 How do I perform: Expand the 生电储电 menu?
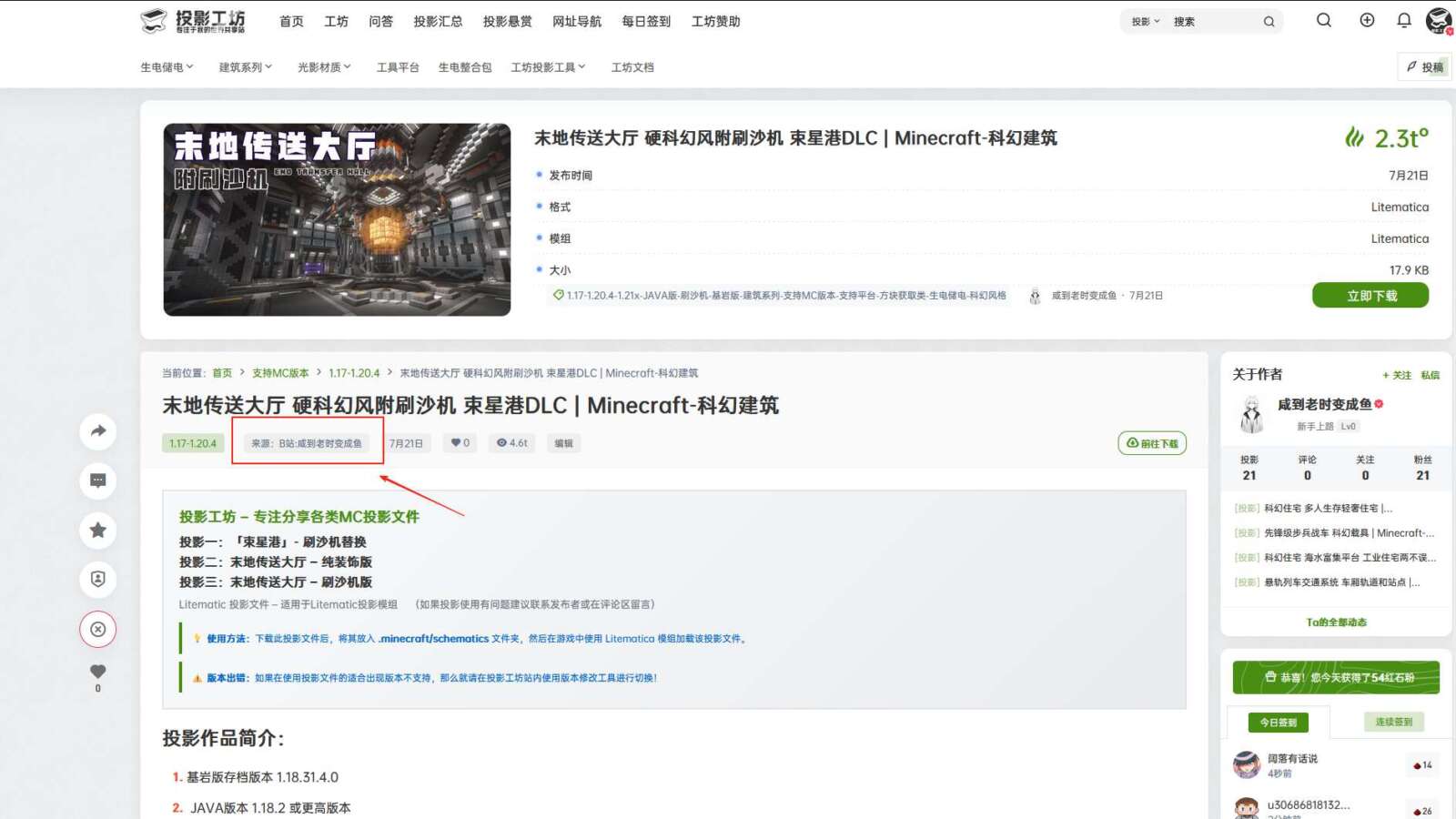(x=167, y=67)
